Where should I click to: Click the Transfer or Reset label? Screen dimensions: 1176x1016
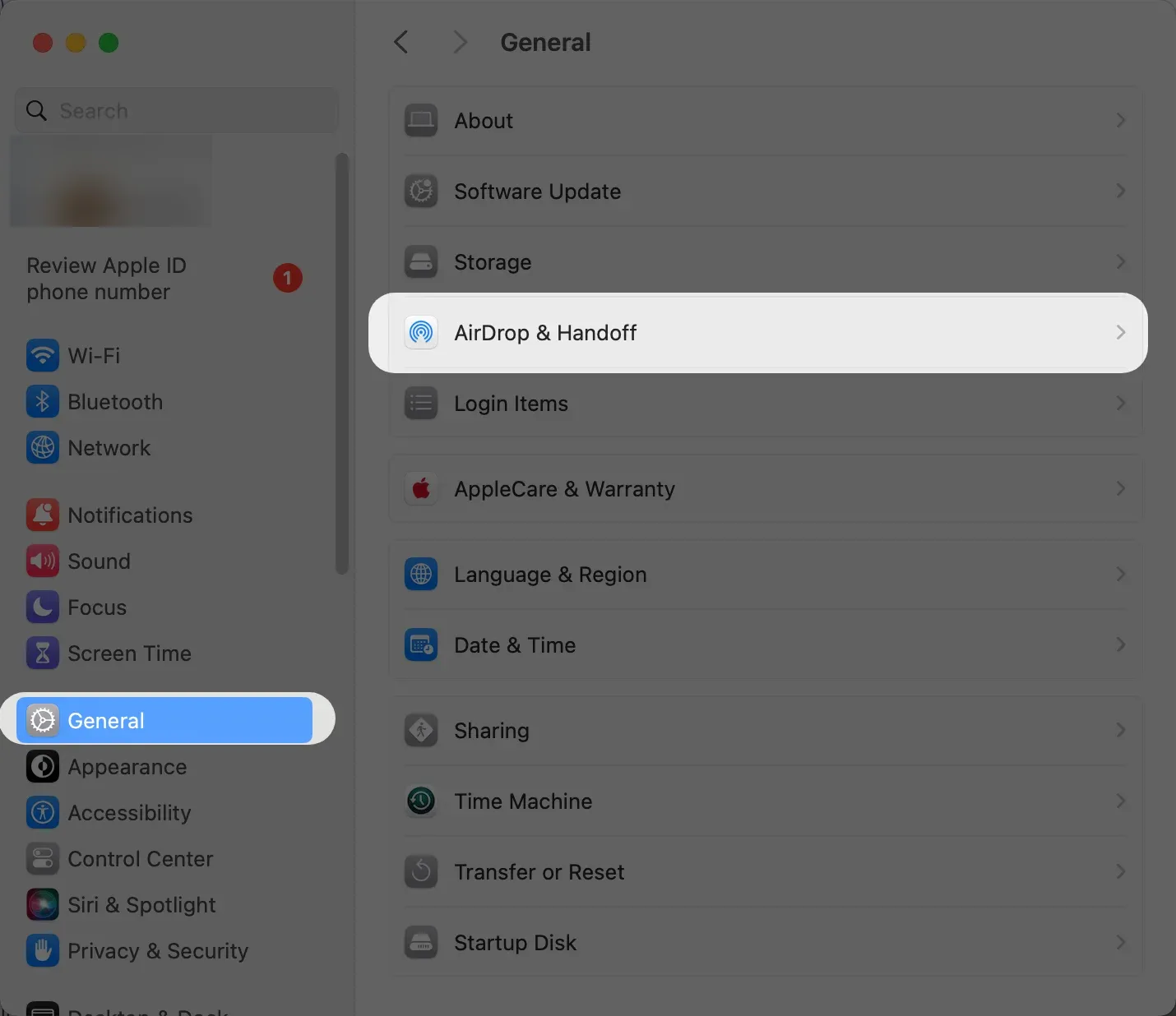coord(539,872)
